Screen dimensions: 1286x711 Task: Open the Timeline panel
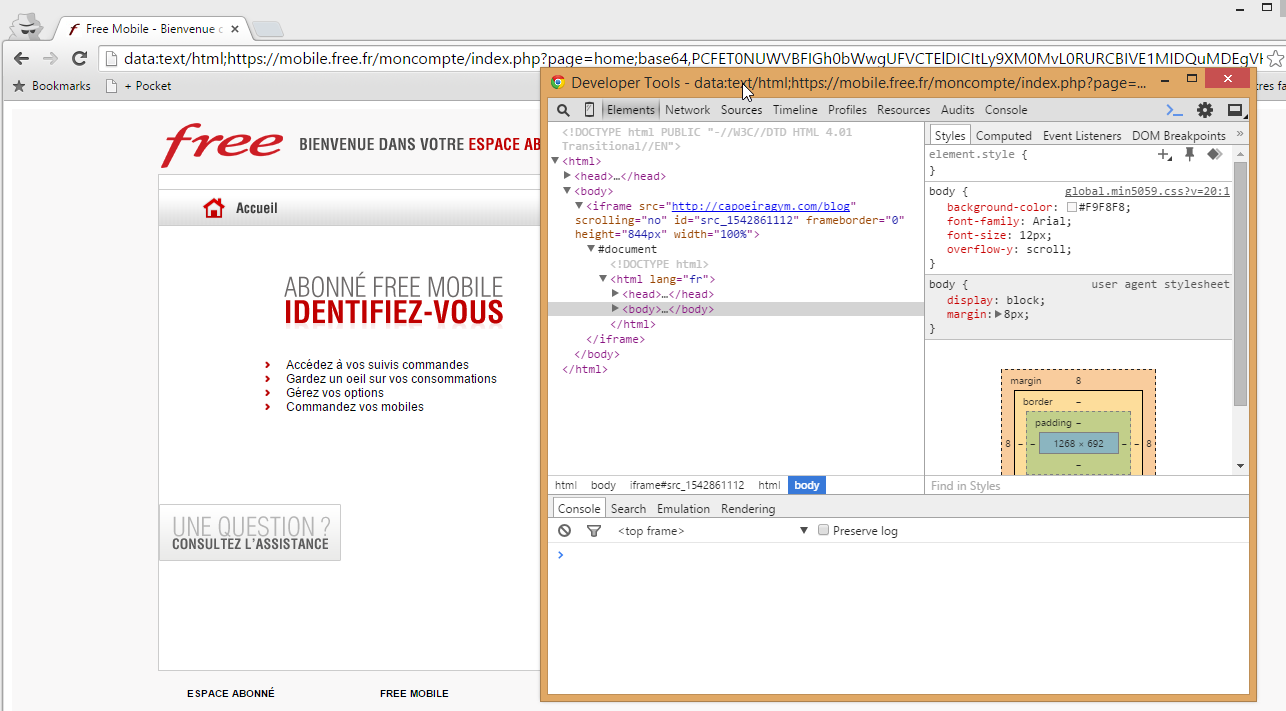pyautogui.click(x=795, y=110)
